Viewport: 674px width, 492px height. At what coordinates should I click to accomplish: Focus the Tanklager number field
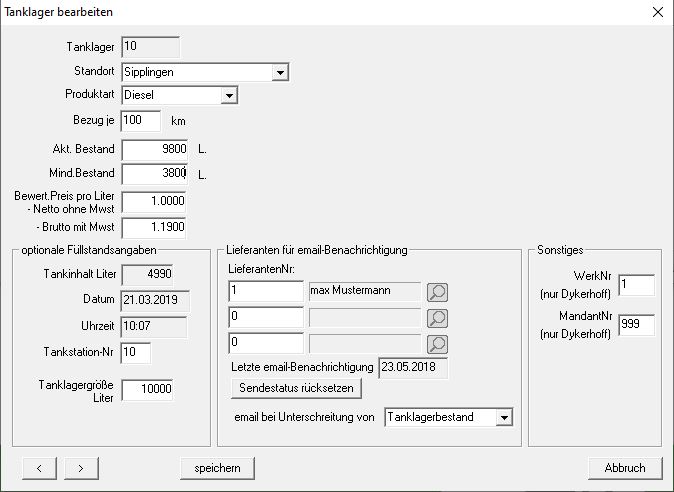click(x=150, y=47)
